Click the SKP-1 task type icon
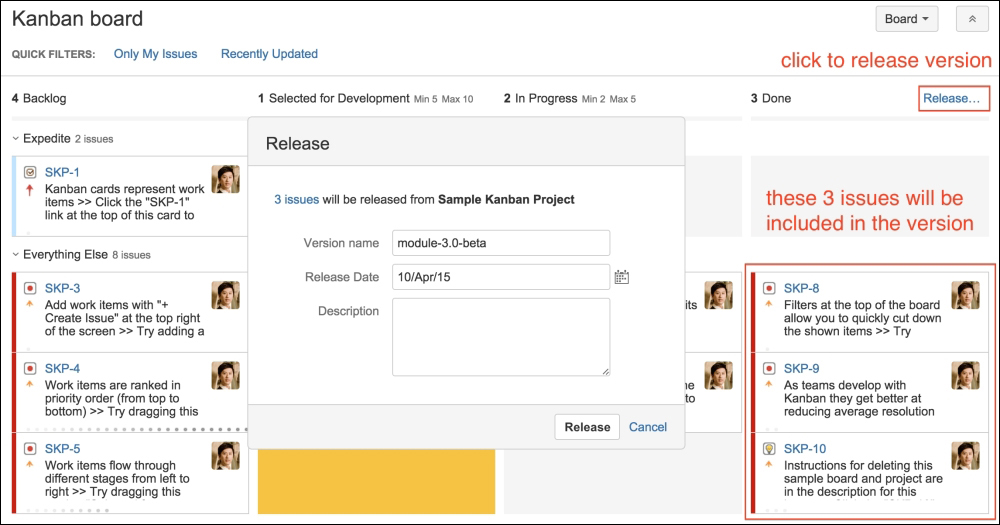This screenshot has width=1000, height=525. (x=30, y=172)
